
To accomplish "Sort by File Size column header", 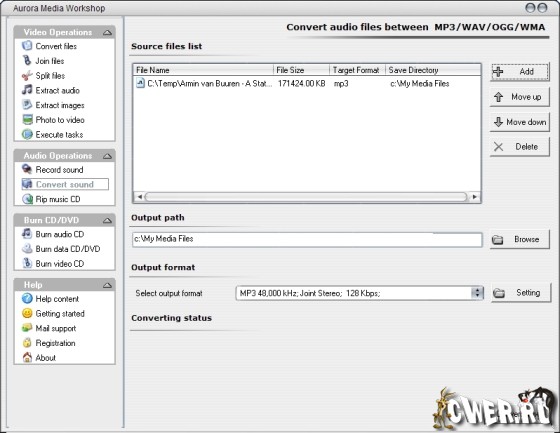I will click(x=301, y=70).
